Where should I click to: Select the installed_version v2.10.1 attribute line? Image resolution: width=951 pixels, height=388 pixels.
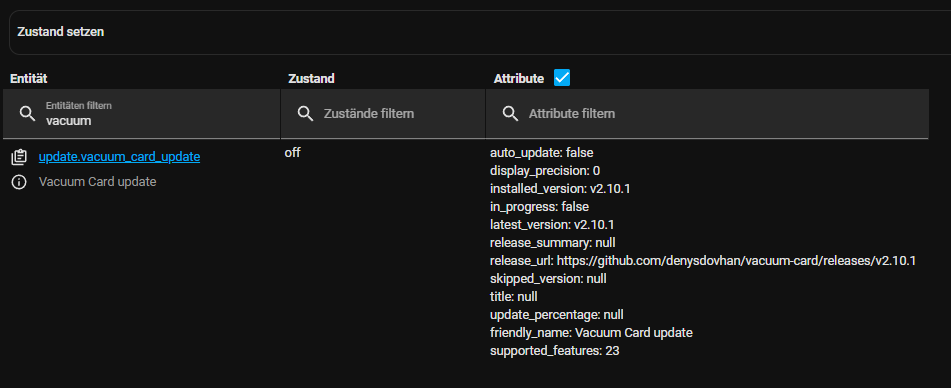(560, 189)
